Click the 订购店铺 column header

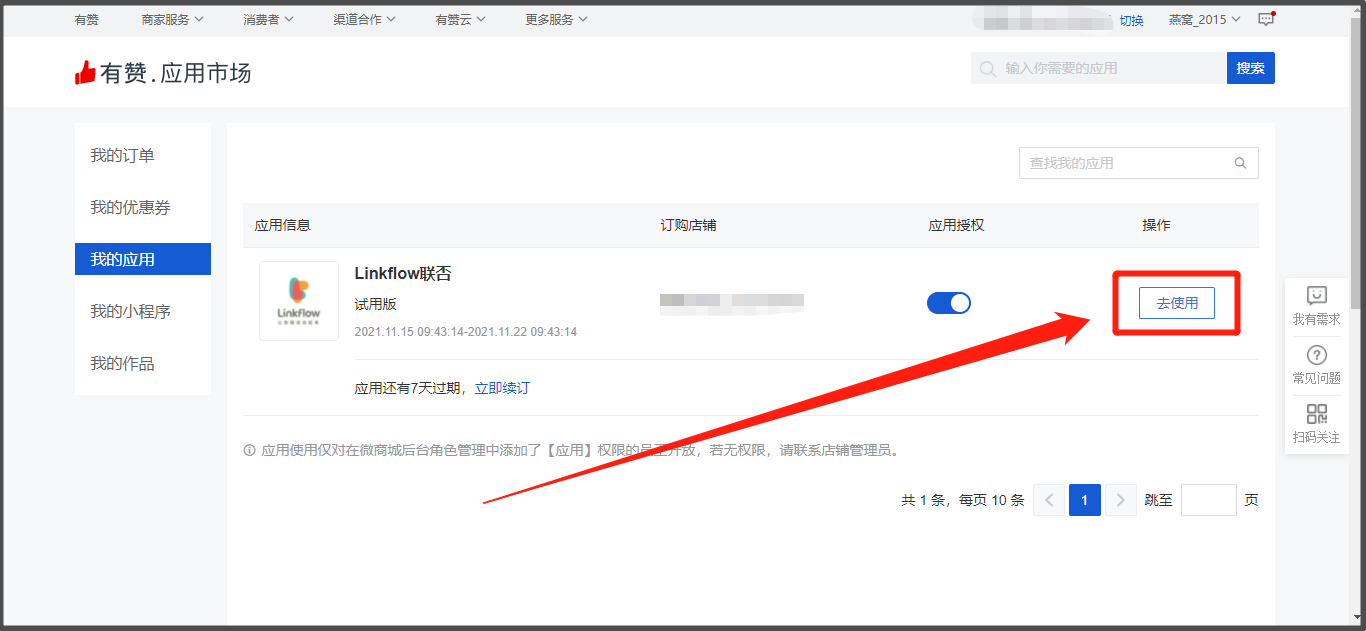point(688,225)
